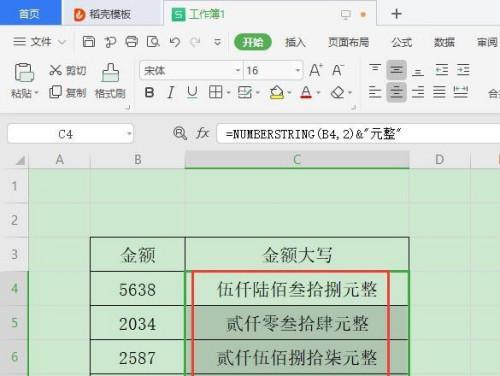Open the font size 16 dropdown

pos(297,70)
